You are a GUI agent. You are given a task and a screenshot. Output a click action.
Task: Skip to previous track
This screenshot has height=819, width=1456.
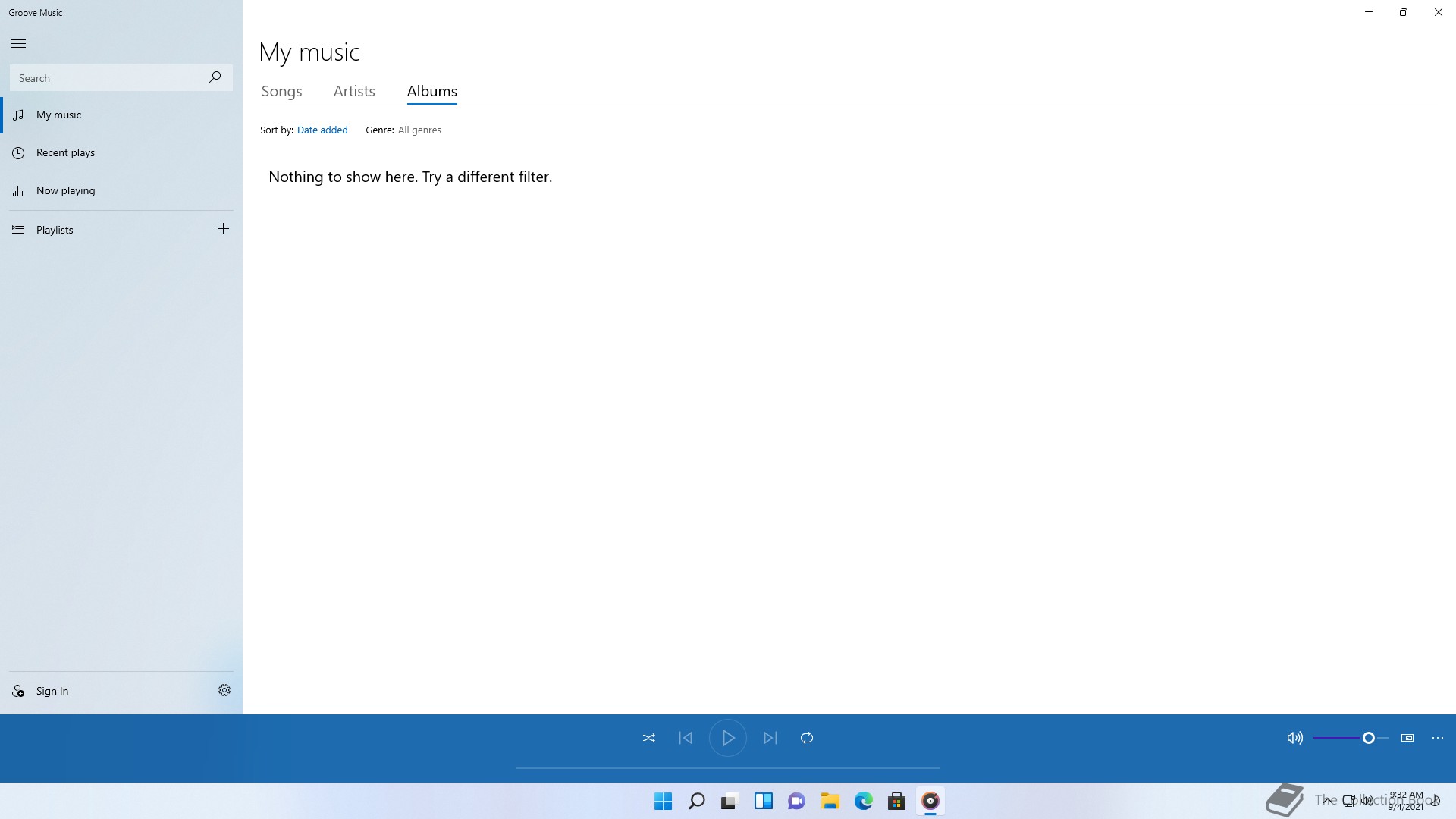click(686, 738)
